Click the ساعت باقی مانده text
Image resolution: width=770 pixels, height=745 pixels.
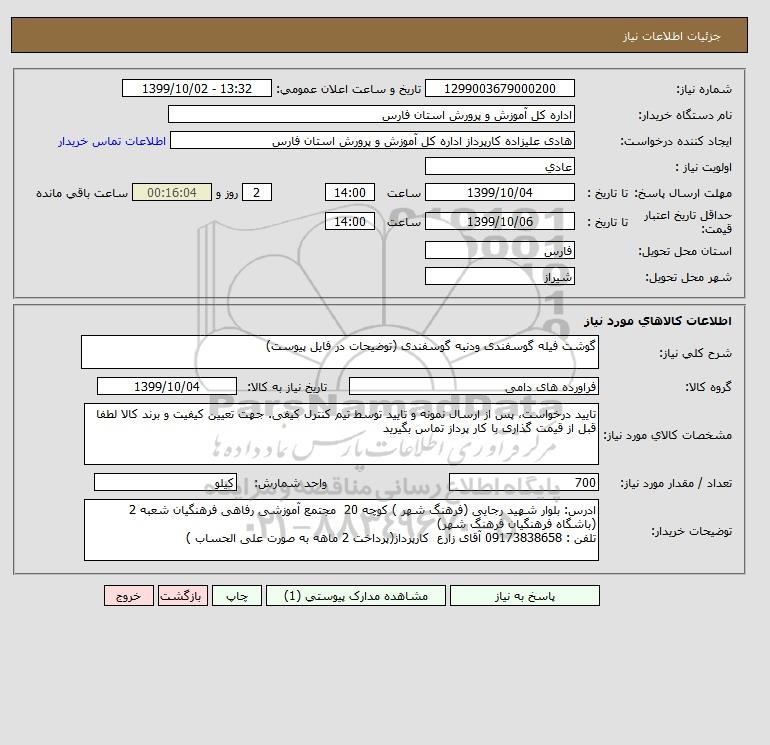click(x=82, y=193)
